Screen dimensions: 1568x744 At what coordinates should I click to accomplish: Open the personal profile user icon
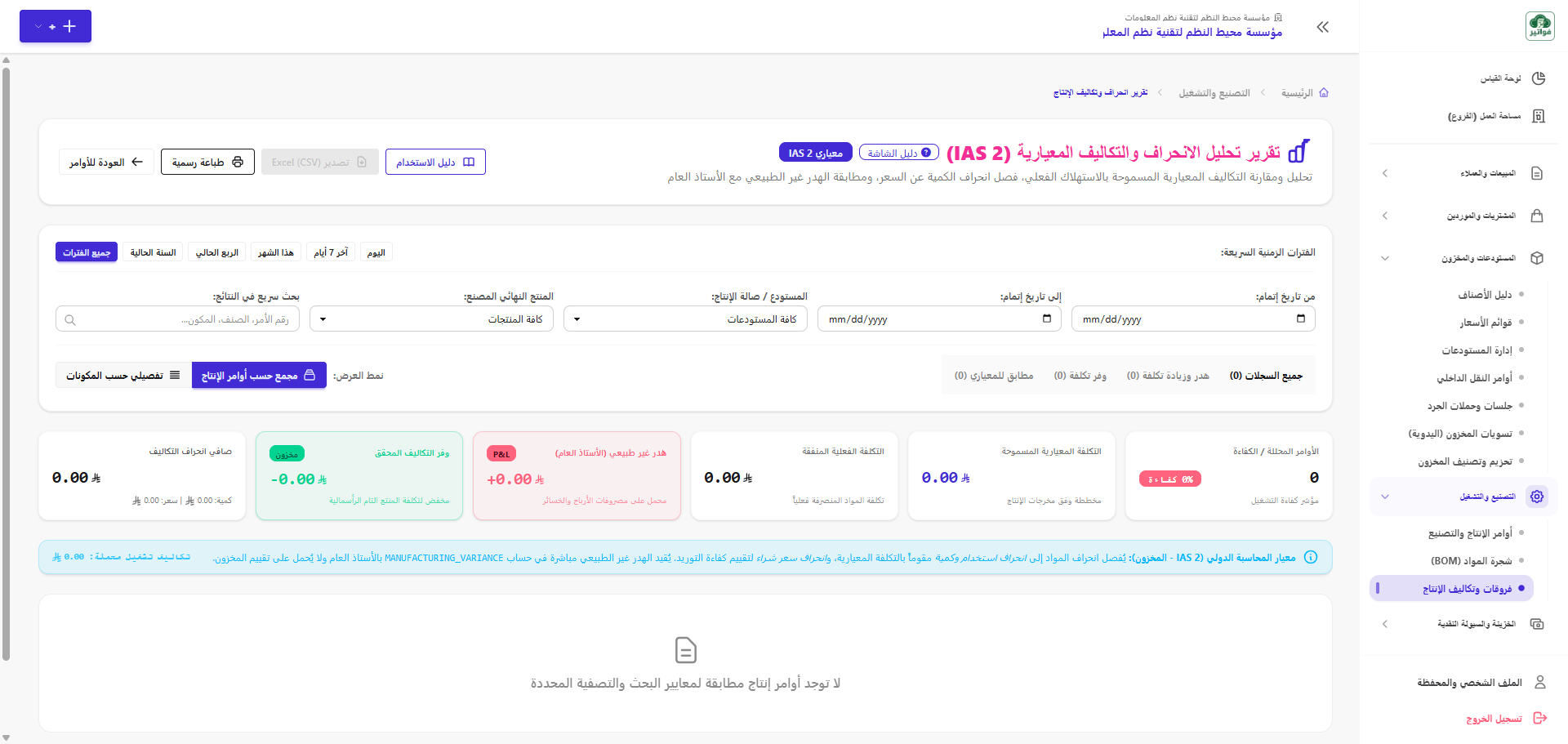1540,682
